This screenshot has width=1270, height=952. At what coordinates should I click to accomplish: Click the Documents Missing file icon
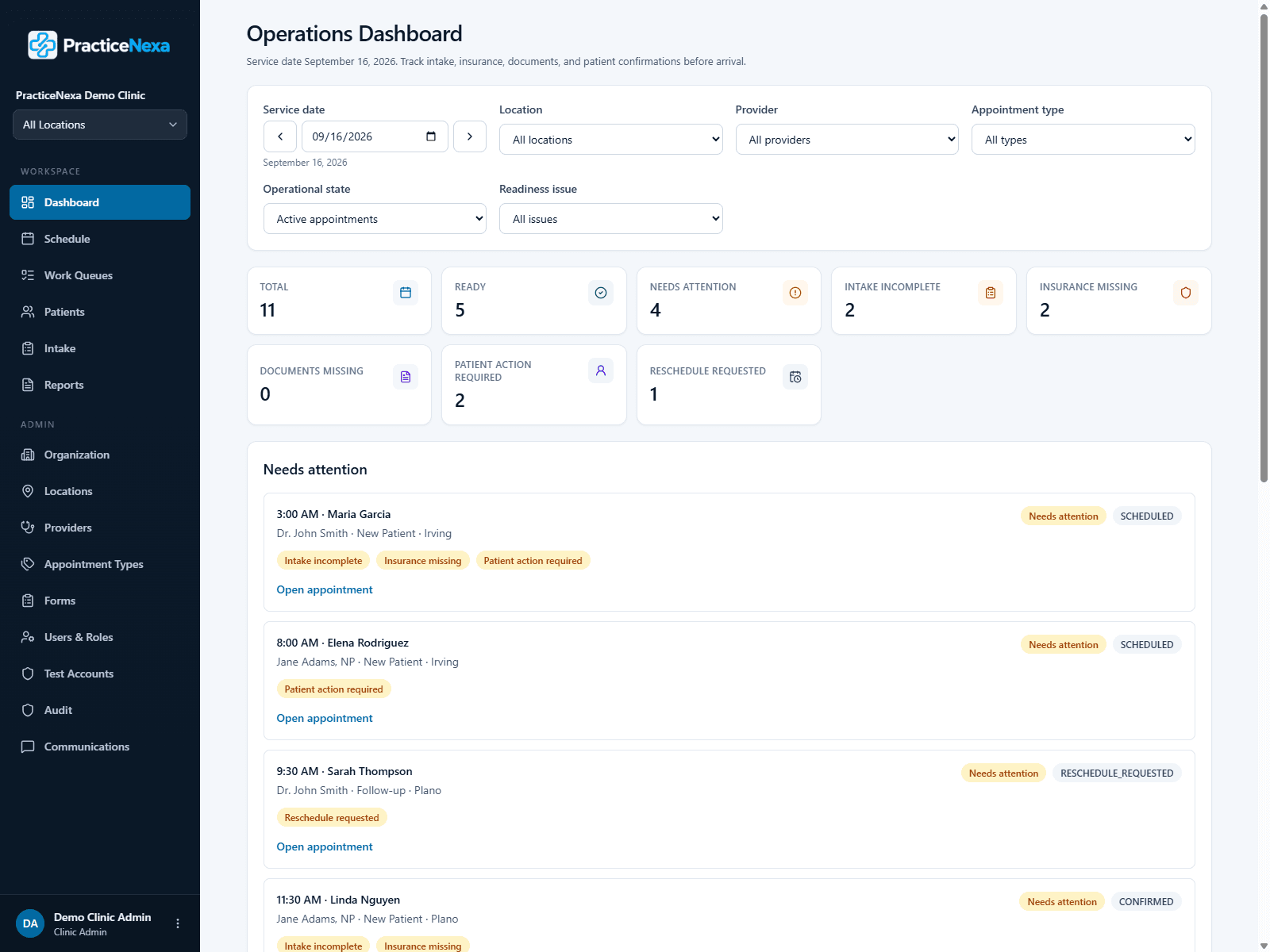pos(406,377)
